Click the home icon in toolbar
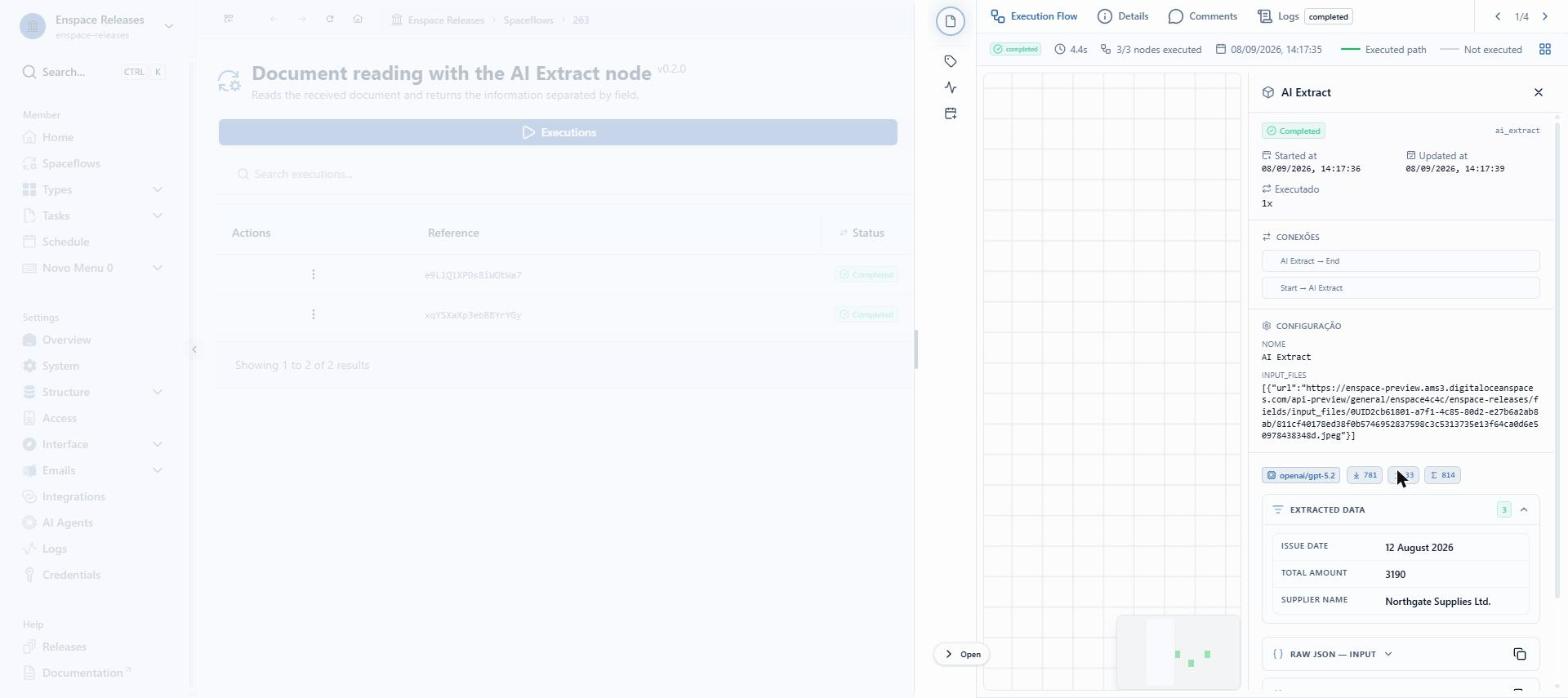Image resolution: width=1568 pixels, height=698 pixels. pyautogui.click(x=358, y=19)
